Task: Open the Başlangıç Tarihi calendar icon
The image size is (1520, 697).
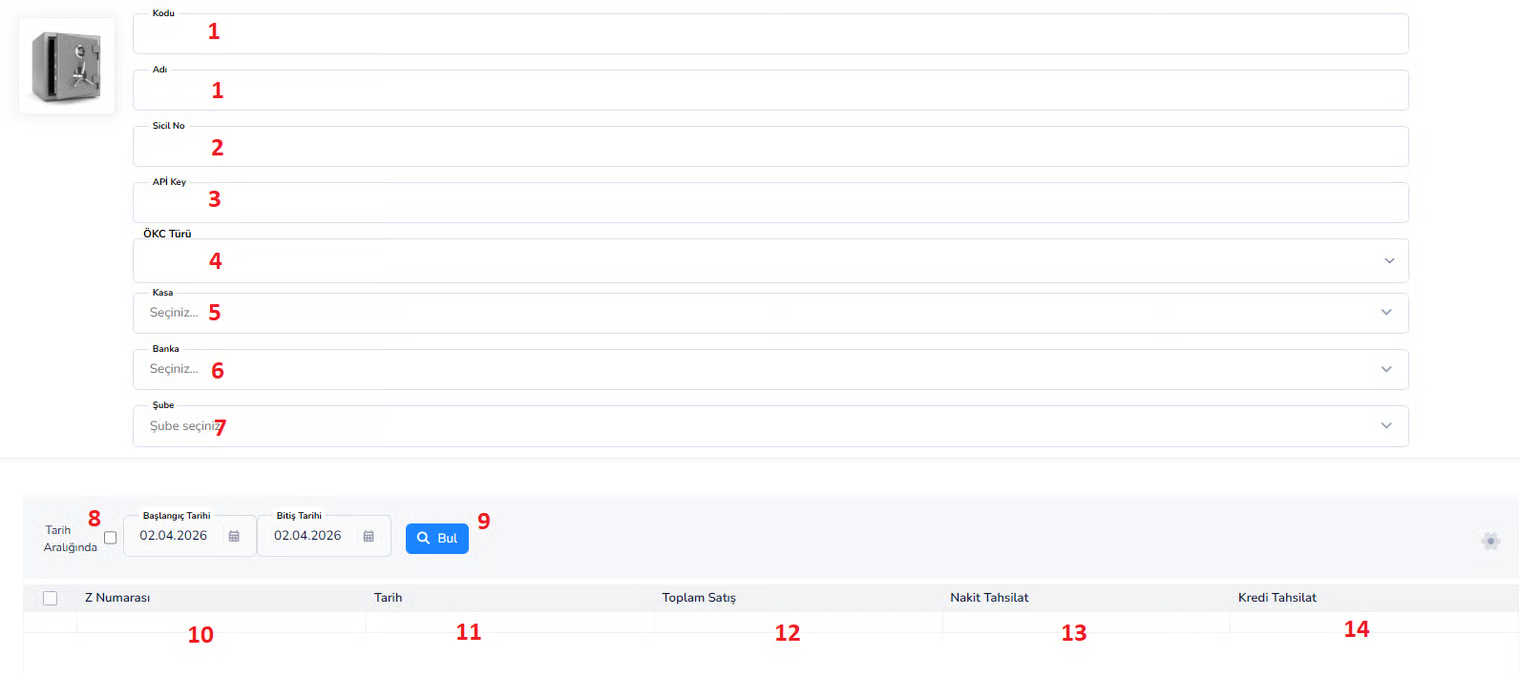Action: tap(234, 536)
